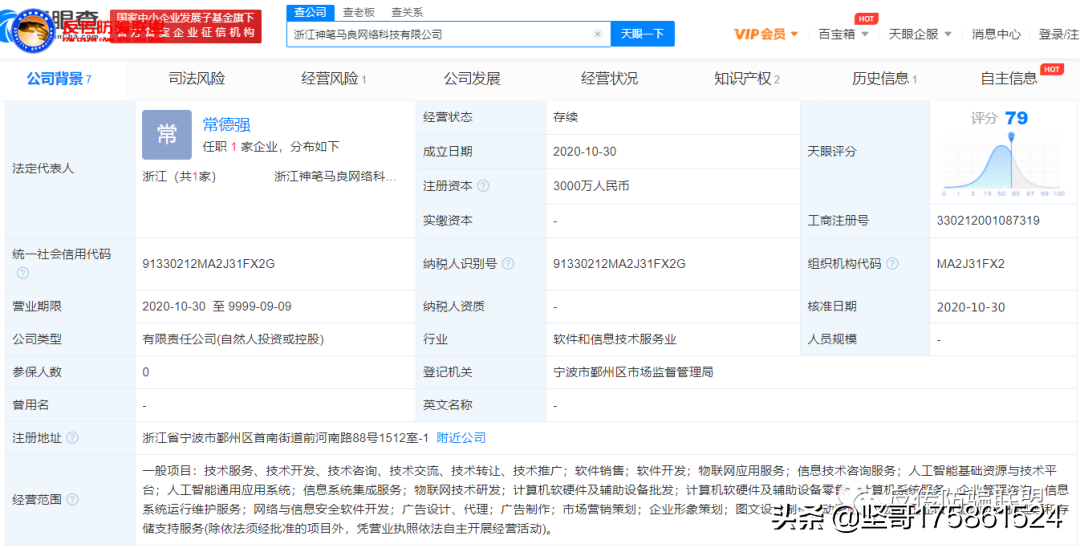Click the 登录/注册 link
This screenshot has width=1080, height=548.
(x=1059, y=34)
